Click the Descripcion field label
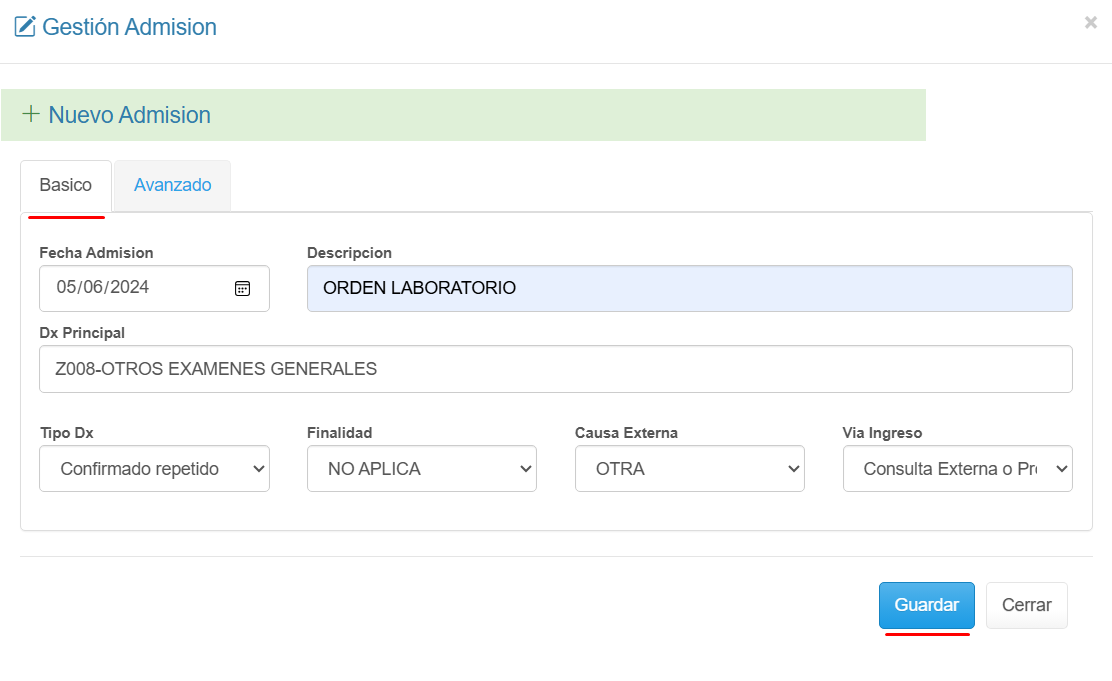 tap(349, 253)
